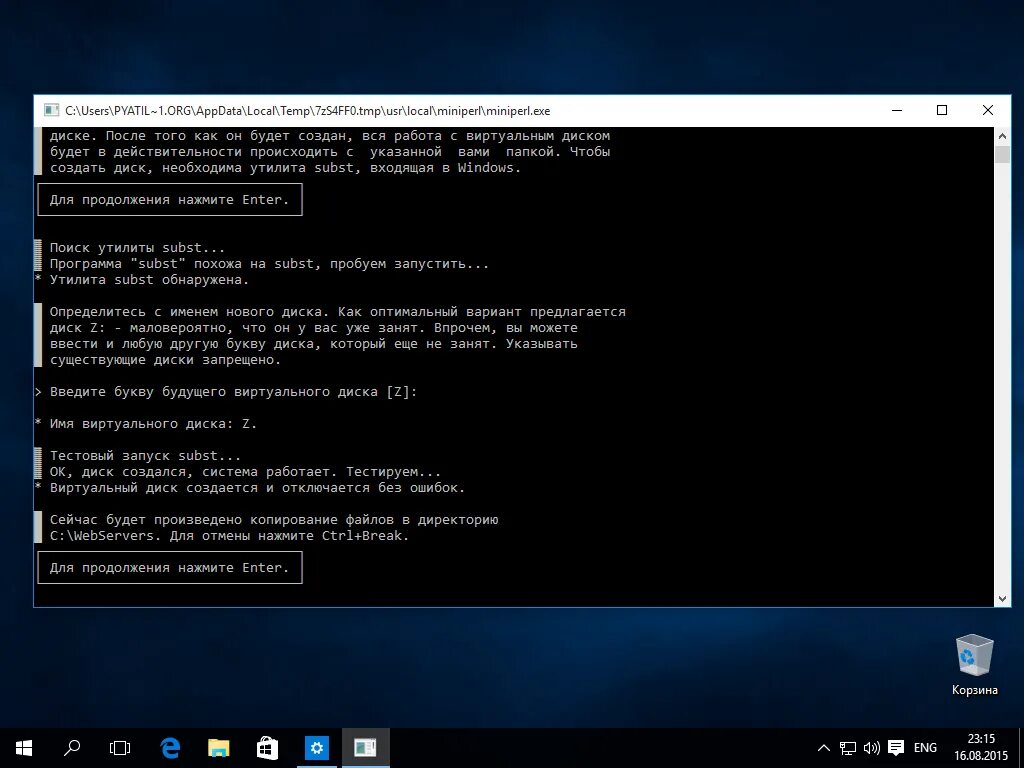Click console scrollbar down arrow

[x=1002, y=598]
